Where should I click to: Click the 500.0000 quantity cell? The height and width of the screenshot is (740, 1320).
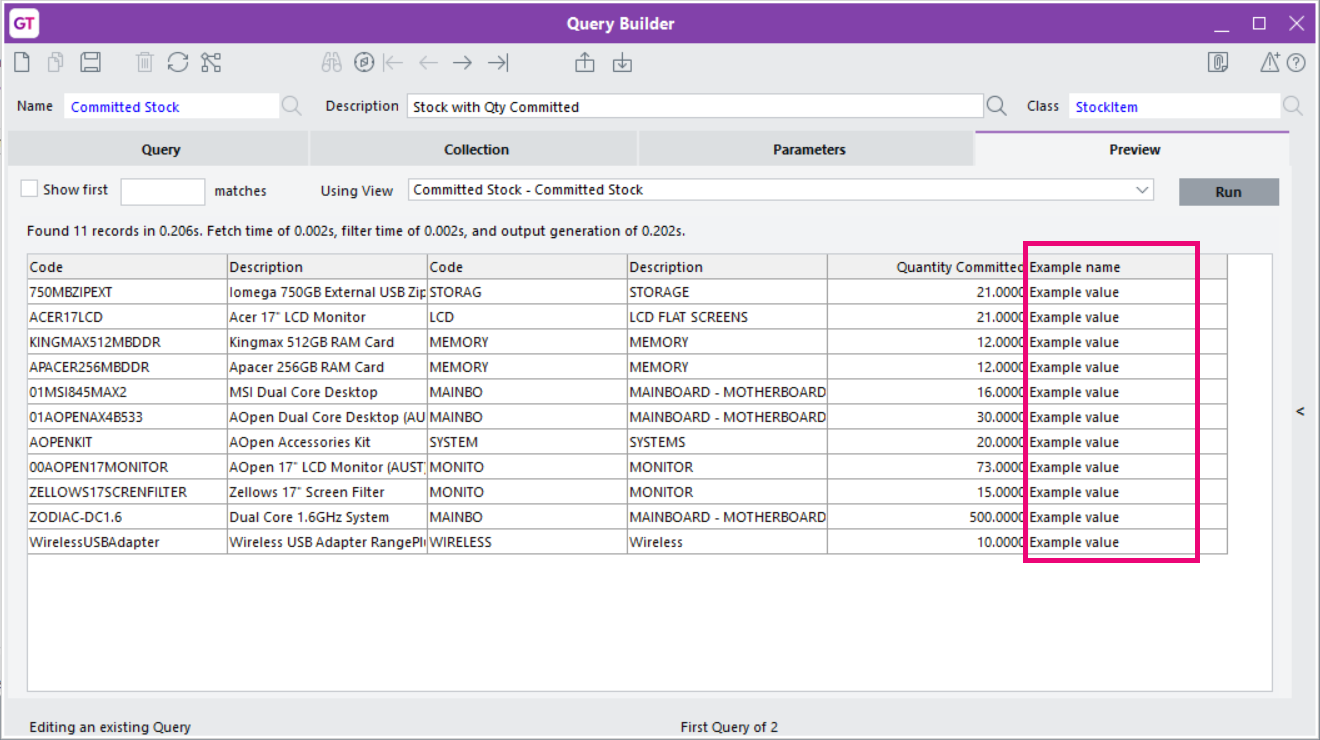pos(927,517)
